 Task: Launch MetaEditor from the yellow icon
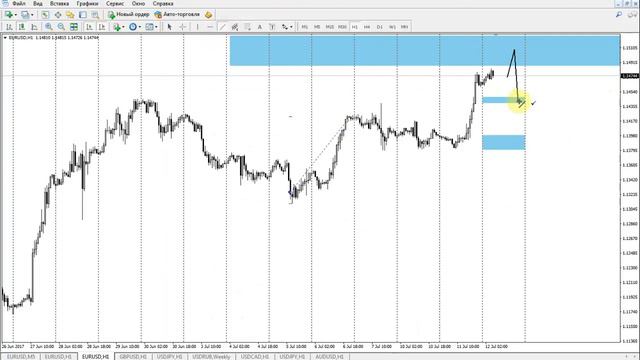[209, 15]
